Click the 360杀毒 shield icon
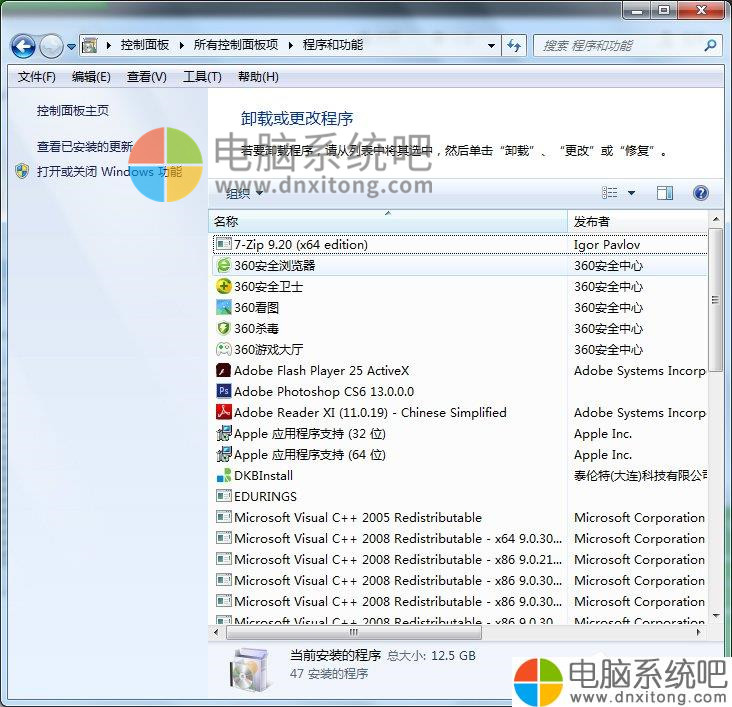 coord(224,328)
